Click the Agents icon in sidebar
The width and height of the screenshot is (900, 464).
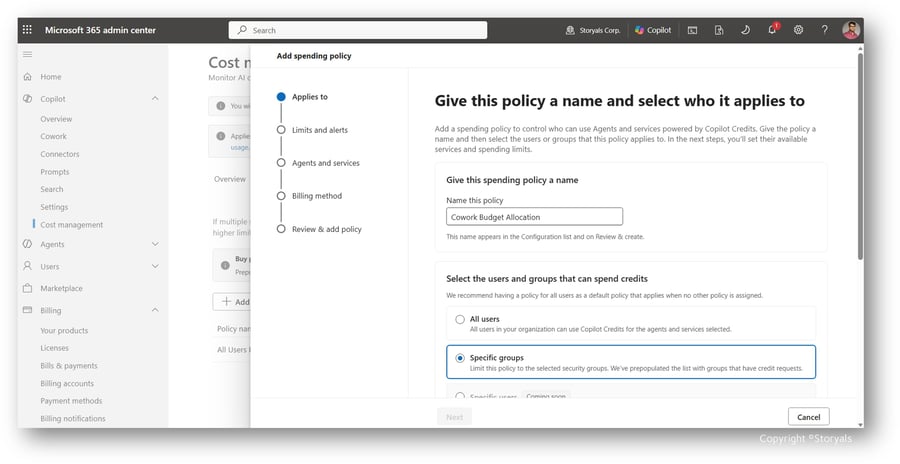(27, 244)
